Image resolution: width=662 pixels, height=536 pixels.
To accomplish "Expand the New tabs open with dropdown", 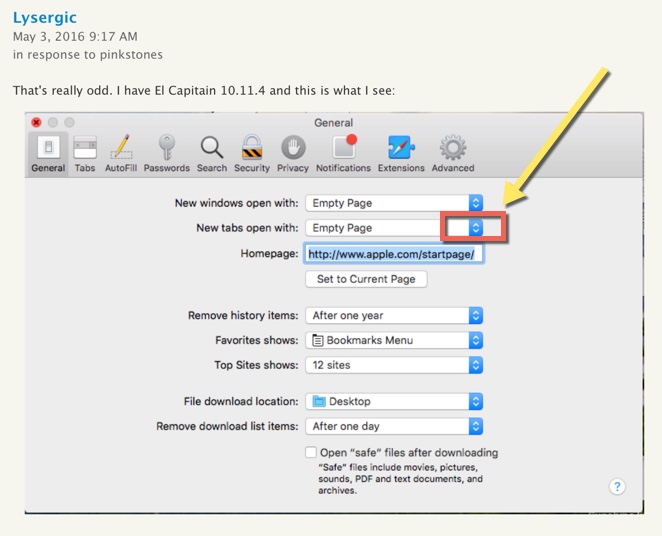I will pyautogui.click(x=394, y=228).
